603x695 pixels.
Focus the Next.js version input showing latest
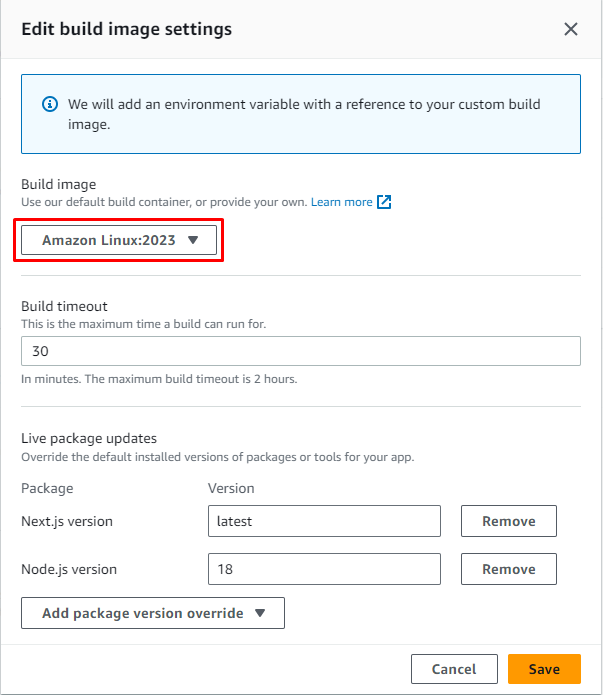pyautogui.click(x=324, y=521)
